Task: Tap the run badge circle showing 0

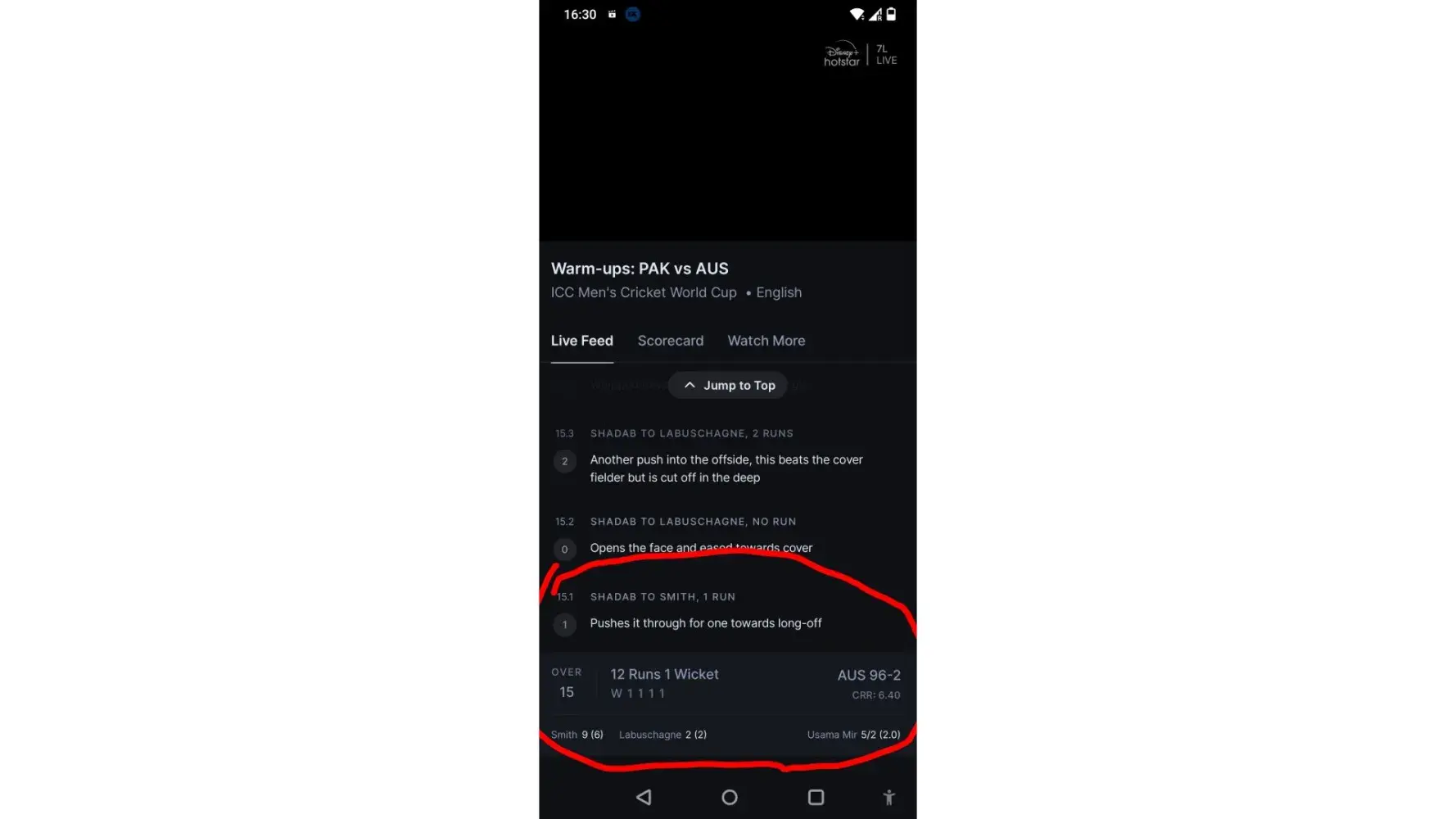Action: coord(564,550)
